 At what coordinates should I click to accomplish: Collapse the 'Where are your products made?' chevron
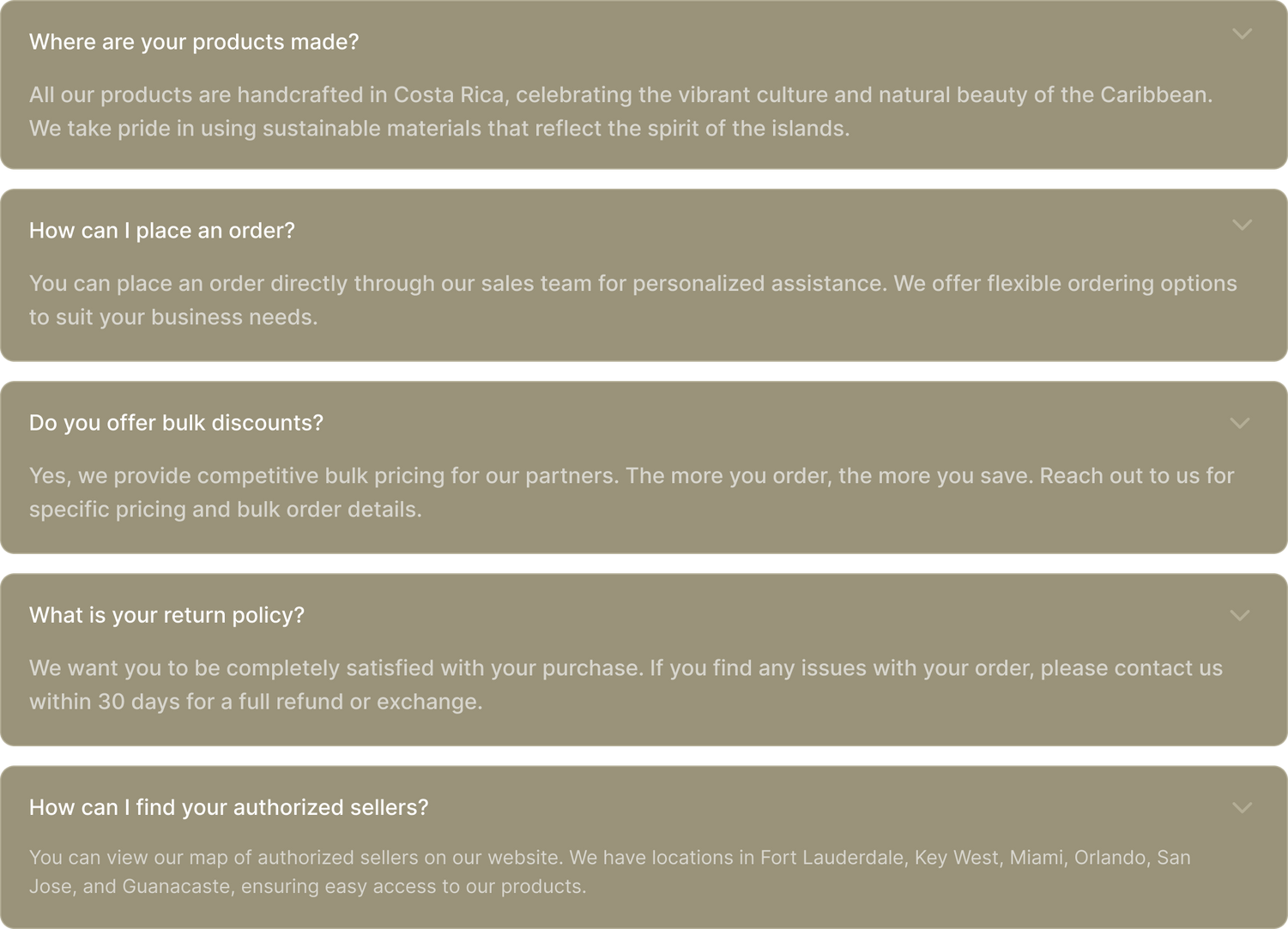click(x=1242, y=34)
